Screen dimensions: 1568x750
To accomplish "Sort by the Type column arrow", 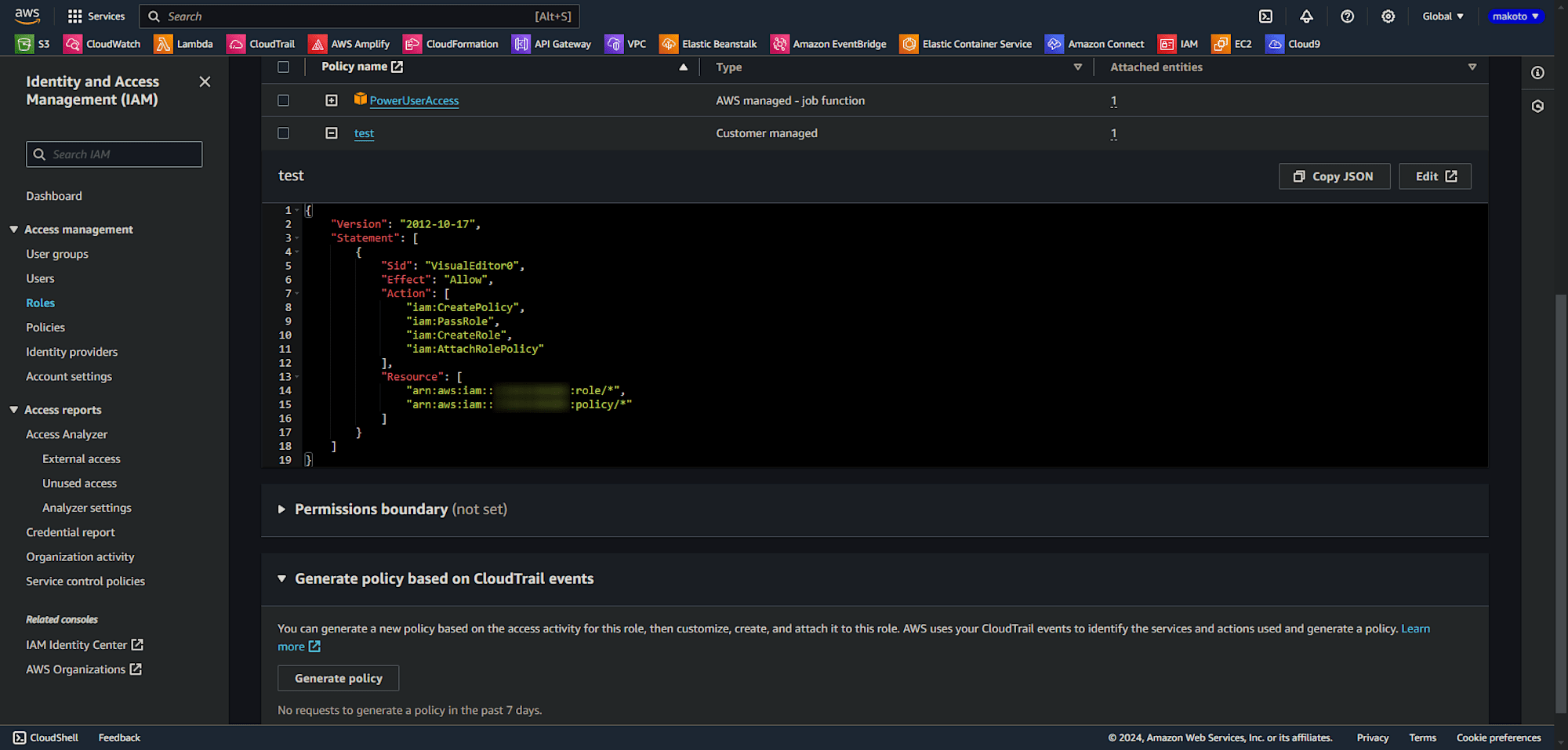I will tap(1078, 67).
